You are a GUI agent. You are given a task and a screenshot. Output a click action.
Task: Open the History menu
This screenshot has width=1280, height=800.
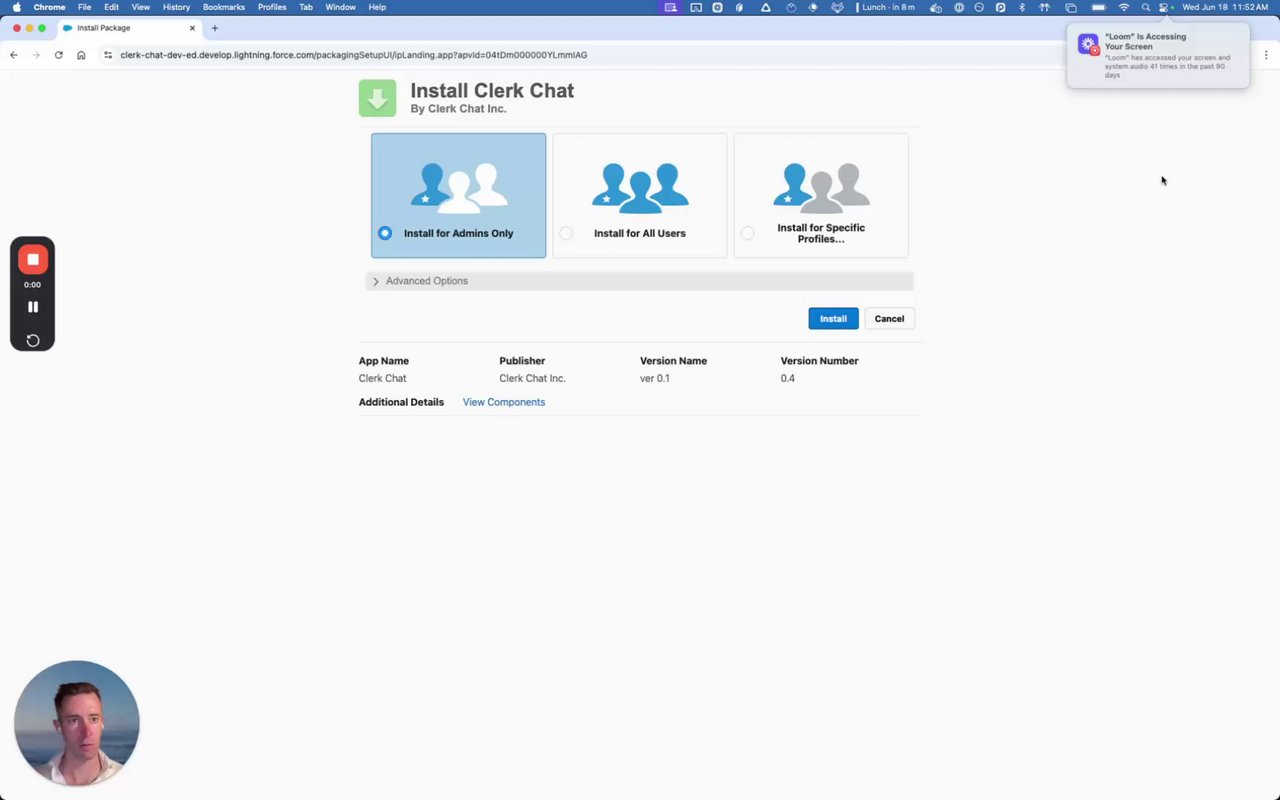tap(176, 7)
